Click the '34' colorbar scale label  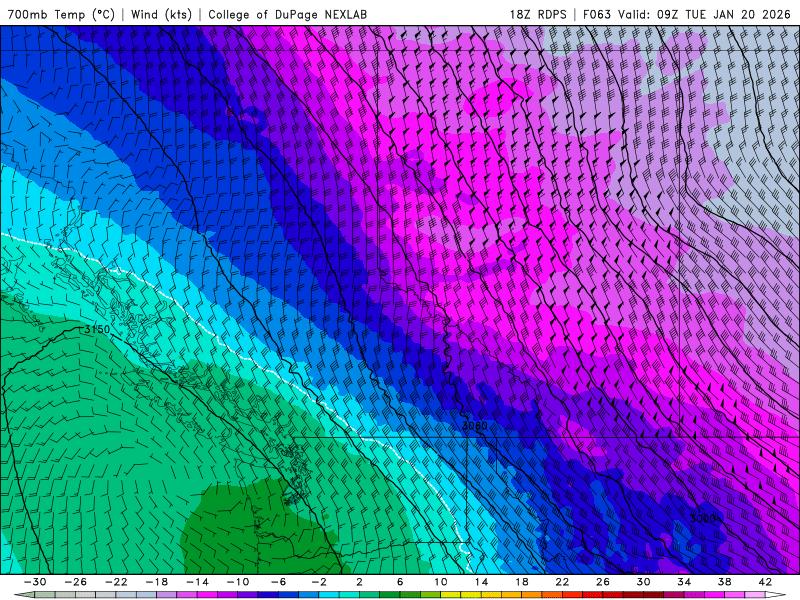(684, 582)
